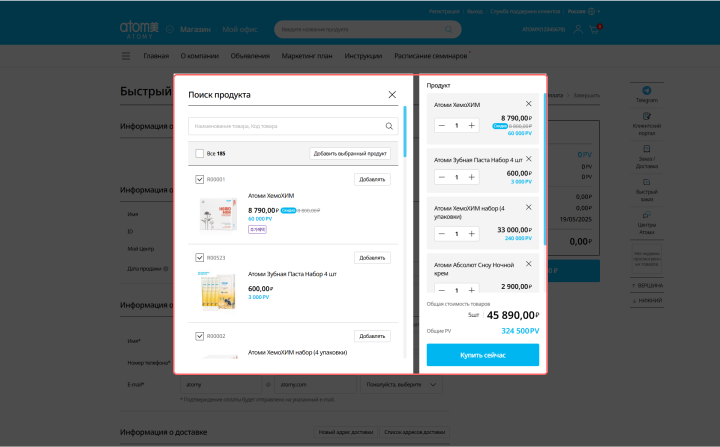This screenshot has width=720, height=447.
Task: Click the Дата продажи info icon
Action: point(166,269)
